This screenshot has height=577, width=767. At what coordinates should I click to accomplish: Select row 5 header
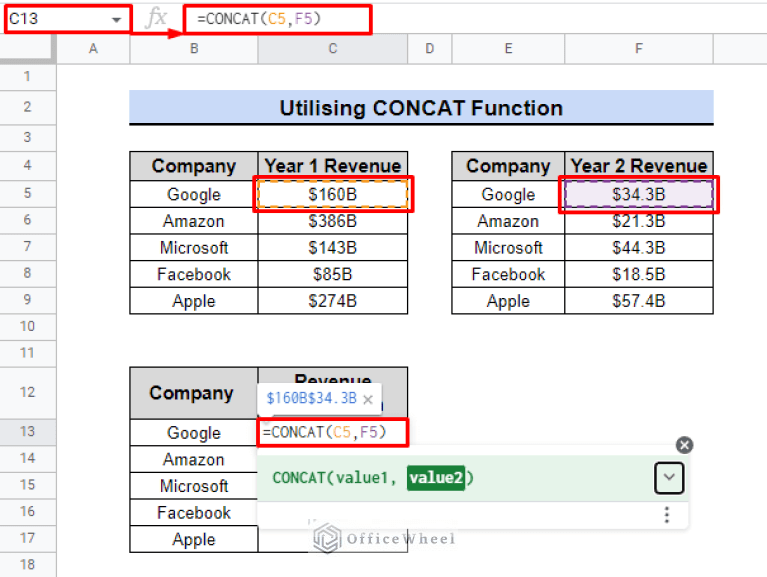click(x=28, y=194)
